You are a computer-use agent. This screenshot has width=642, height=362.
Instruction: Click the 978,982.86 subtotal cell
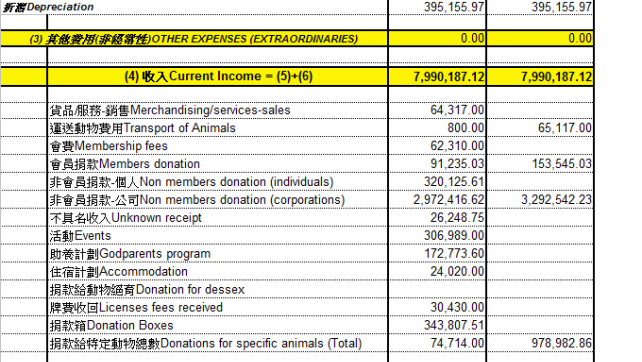[540, 343]
